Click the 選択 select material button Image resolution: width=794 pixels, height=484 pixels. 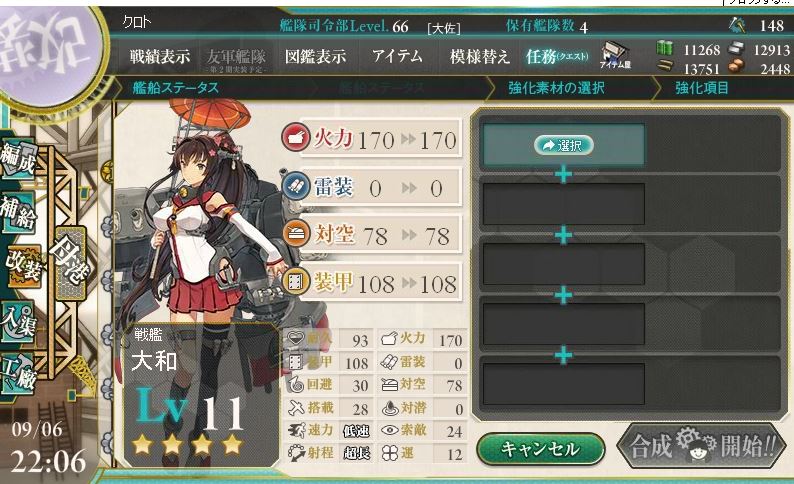(x=564, y=145)
